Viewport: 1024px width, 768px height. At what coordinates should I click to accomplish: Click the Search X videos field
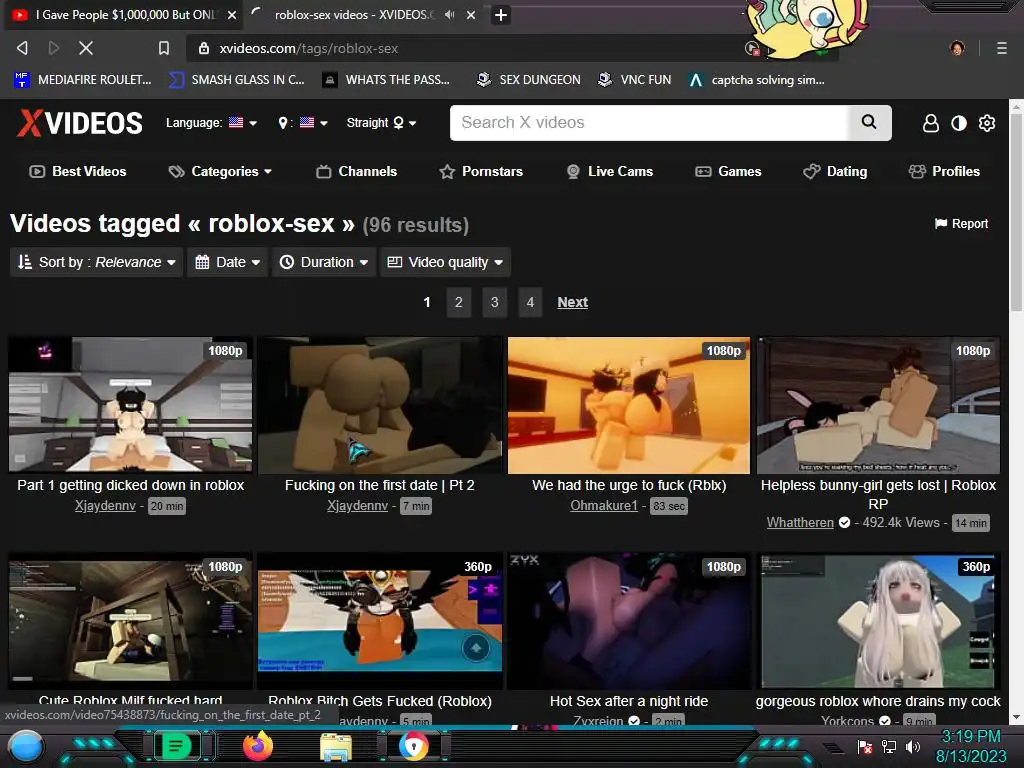click(x=648, y=123)
